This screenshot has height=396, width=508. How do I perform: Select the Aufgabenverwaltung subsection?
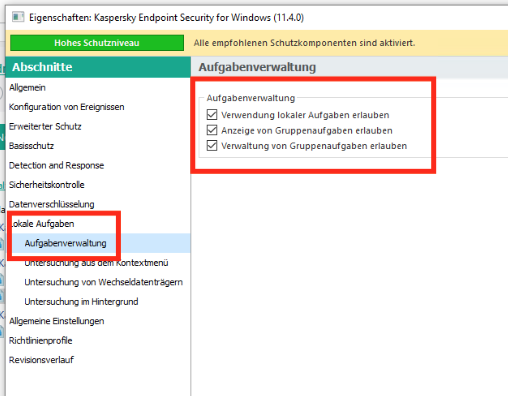(65, 243)
